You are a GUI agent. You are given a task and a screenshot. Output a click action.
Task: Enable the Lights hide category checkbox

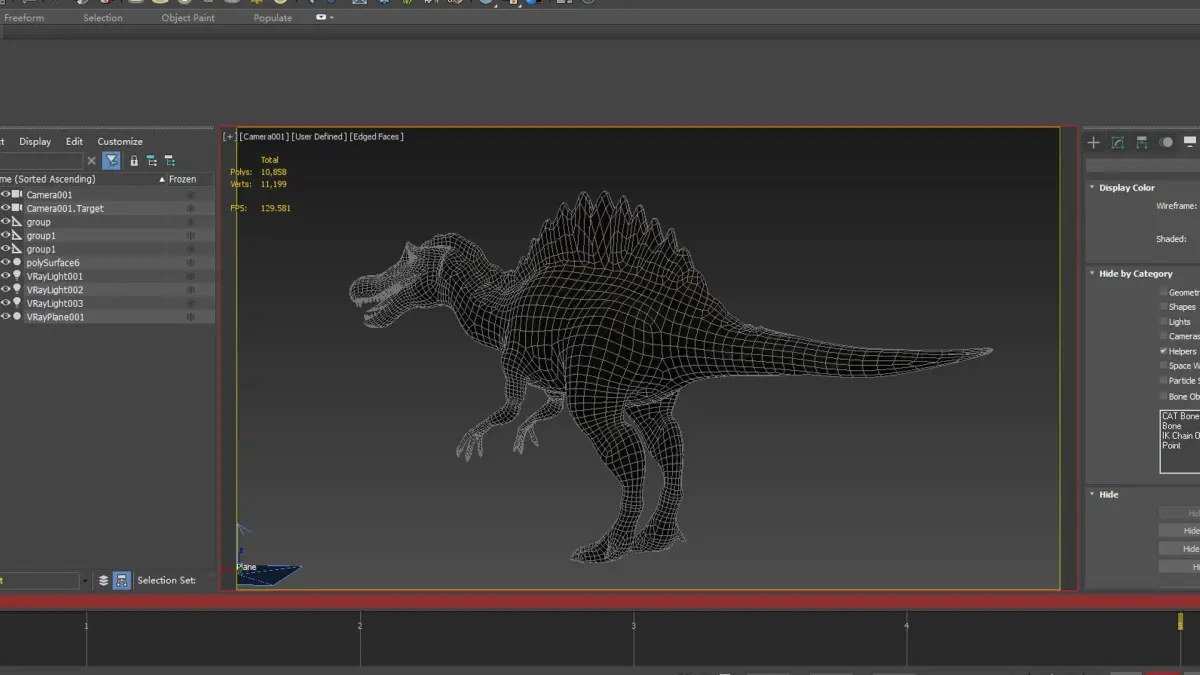point(1163,322)
